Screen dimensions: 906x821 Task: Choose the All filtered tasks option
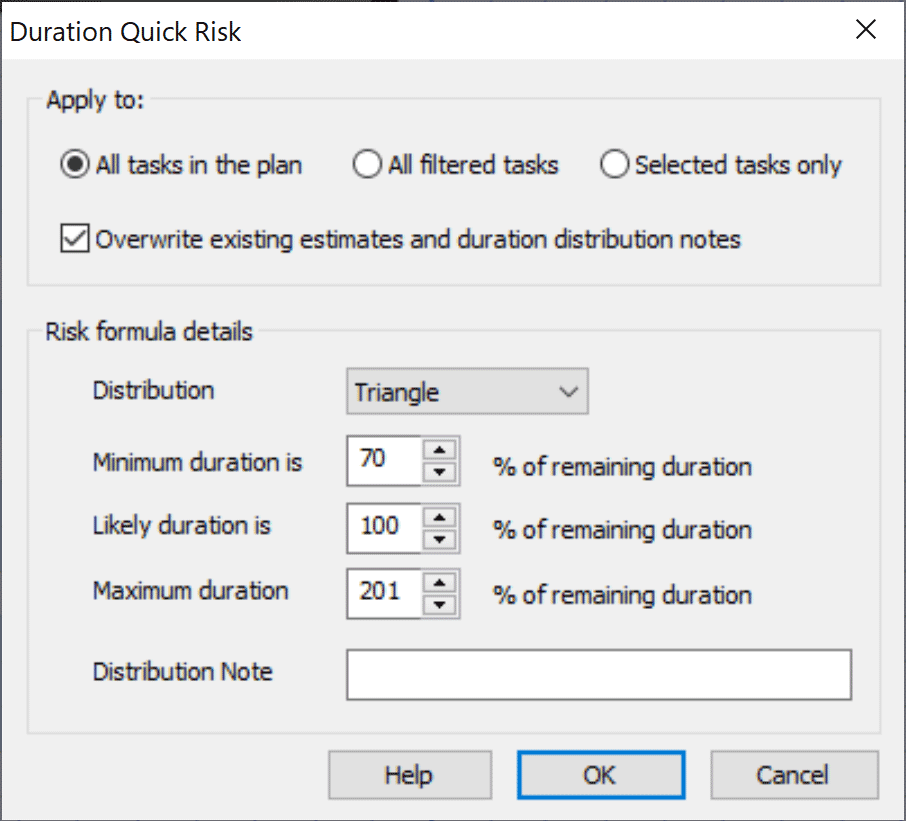[x=368, y=166]
